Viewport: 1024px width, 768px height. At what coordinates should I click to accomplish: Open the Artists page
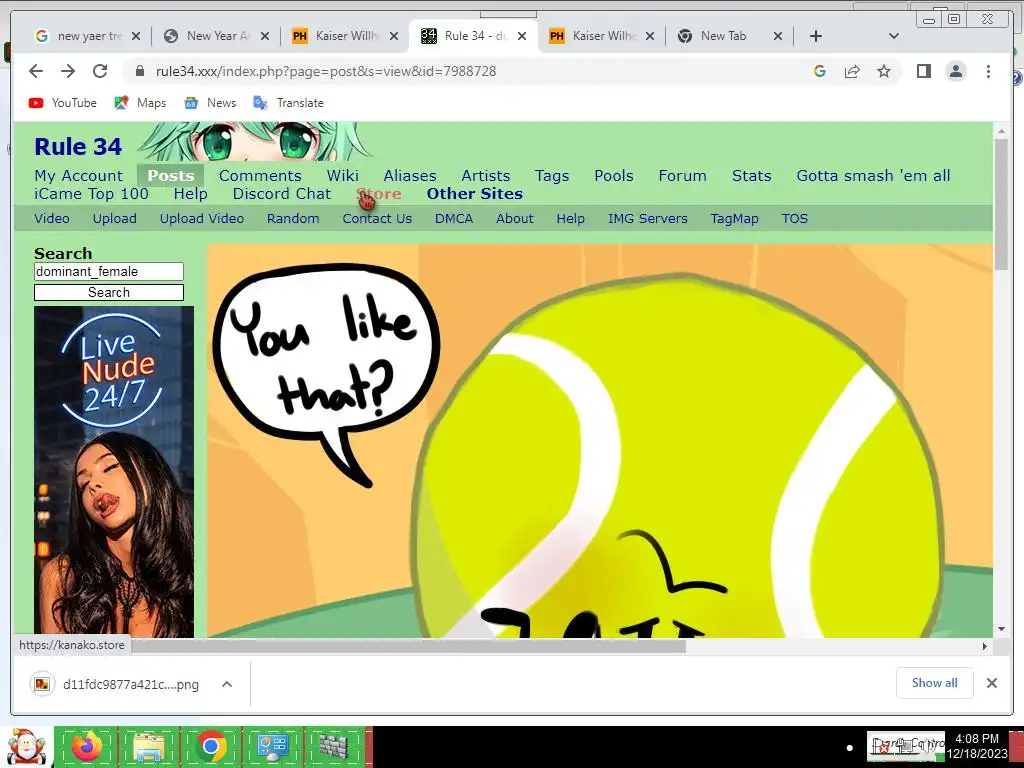[485, 176]
